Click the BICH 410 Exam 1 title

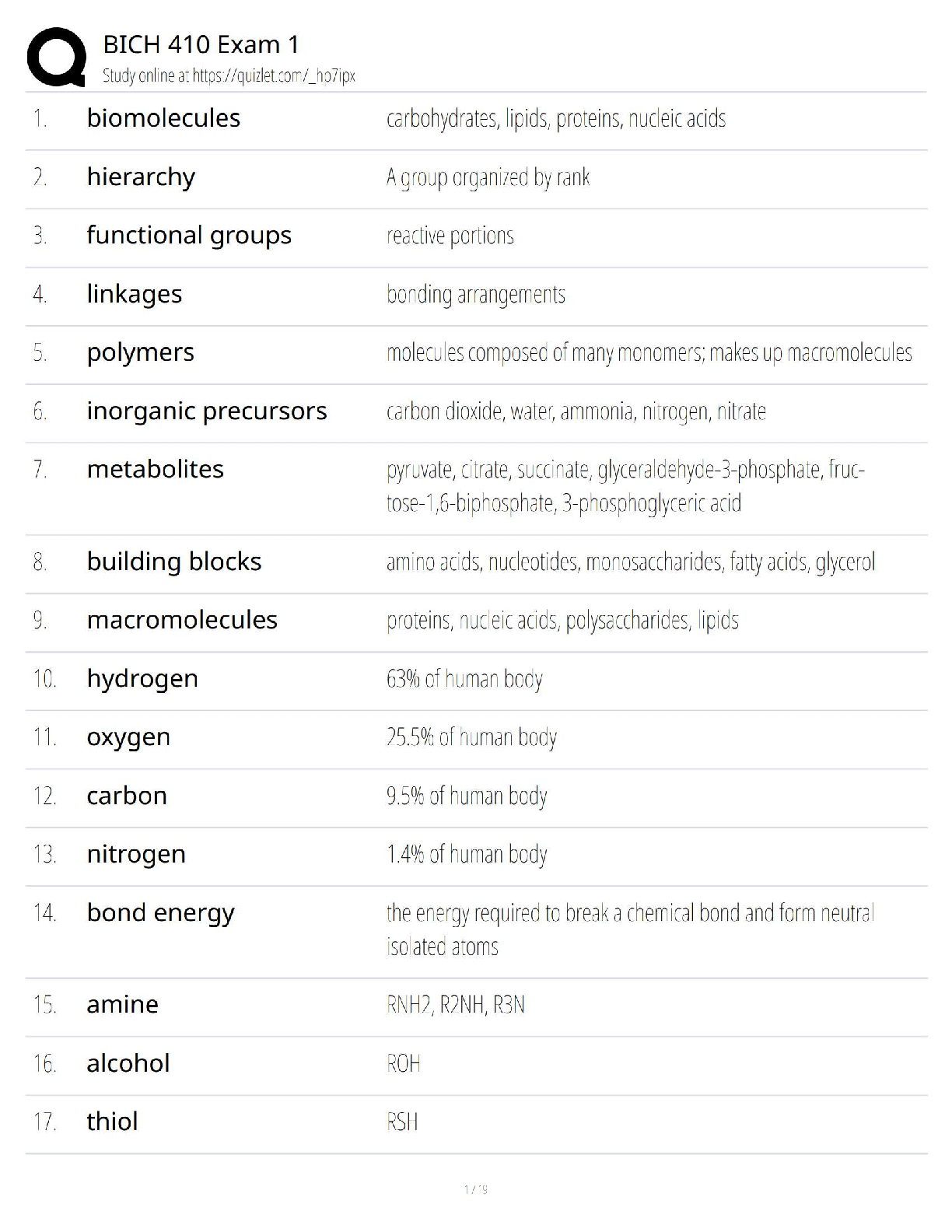[x=201, y=45]
